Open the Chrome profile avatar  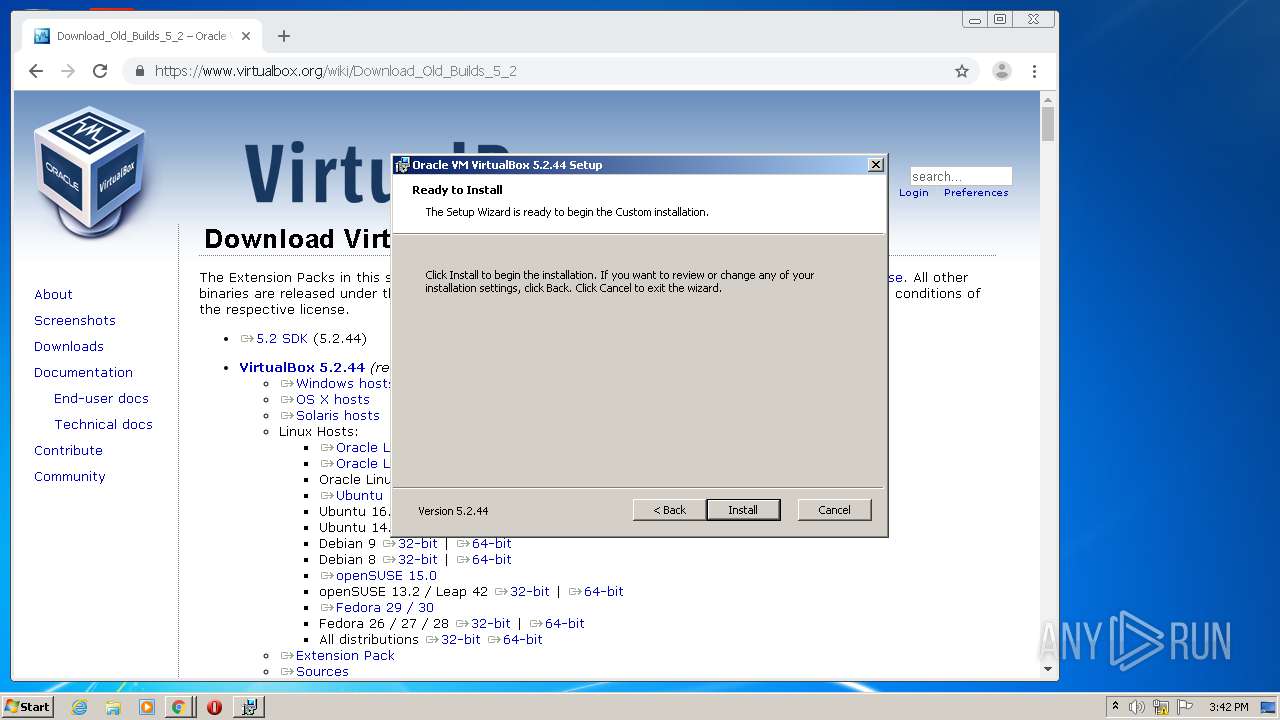point(1001,71)
